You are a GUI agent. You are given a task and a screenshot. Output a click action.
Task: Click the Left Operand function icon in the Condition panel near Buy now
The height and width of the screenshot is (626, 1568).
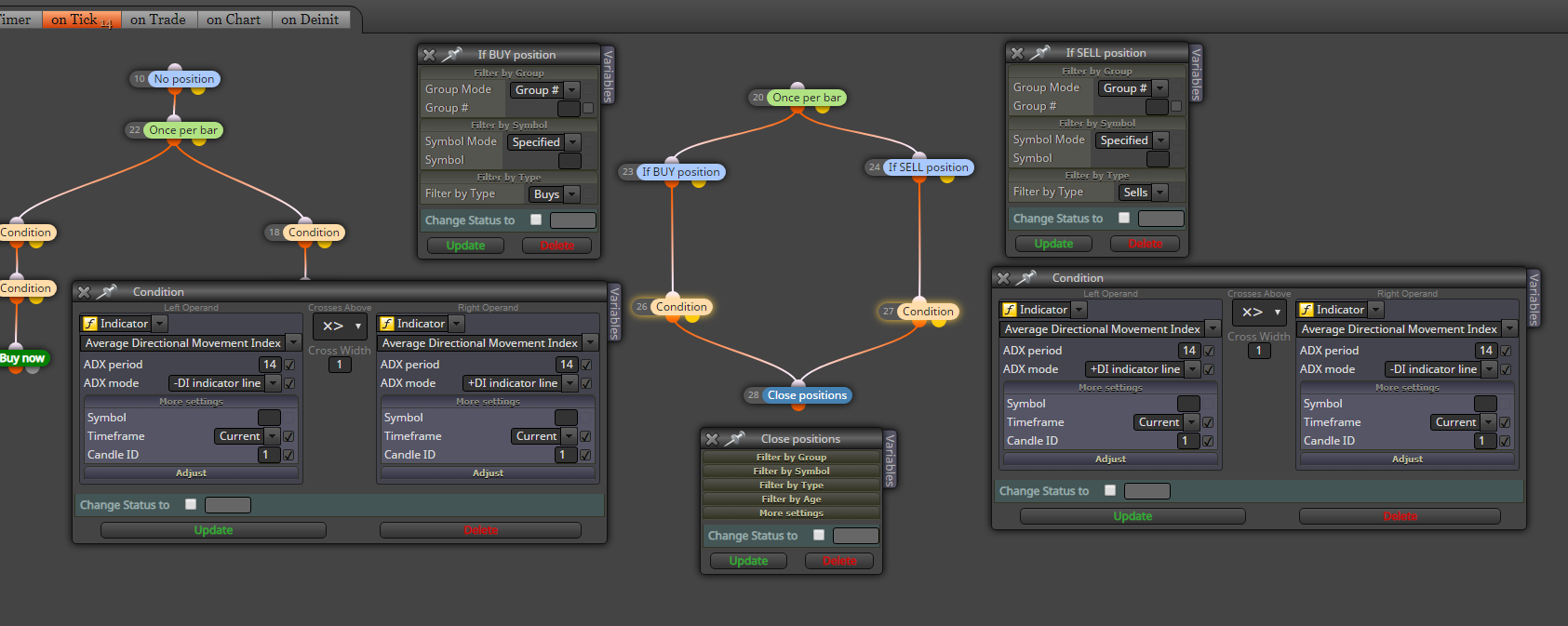tap(90, 324)
